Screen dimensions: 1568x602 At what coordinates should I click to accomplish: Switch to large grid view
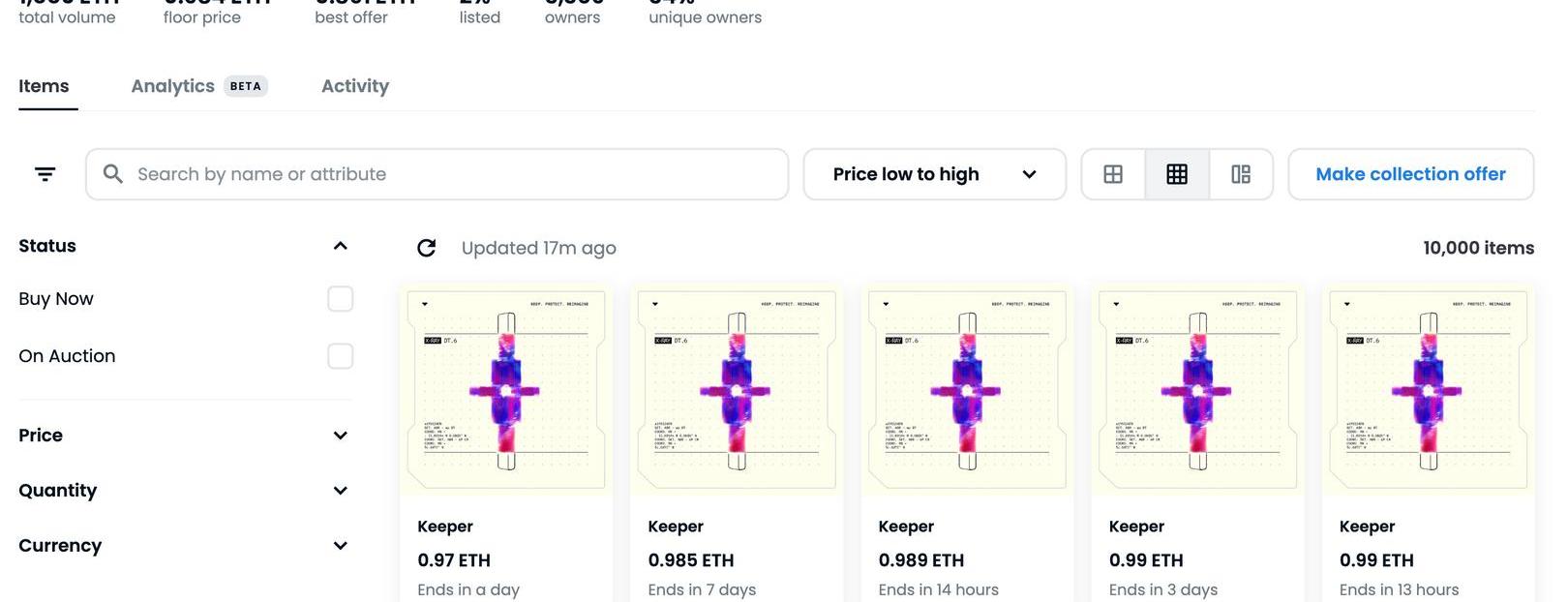(1113, 174)
